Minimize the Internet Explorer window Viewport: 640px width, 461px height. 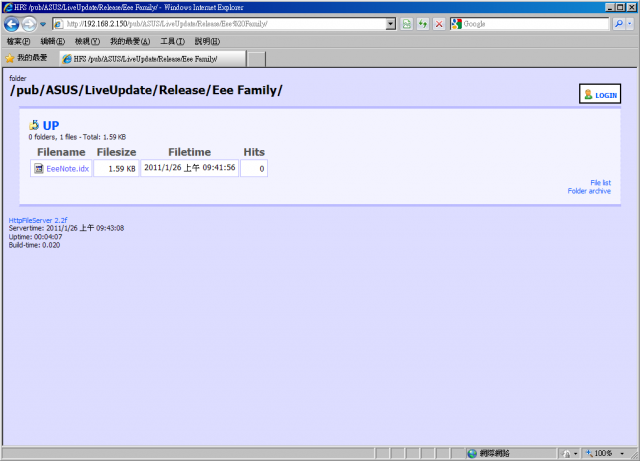pos(609,7)
